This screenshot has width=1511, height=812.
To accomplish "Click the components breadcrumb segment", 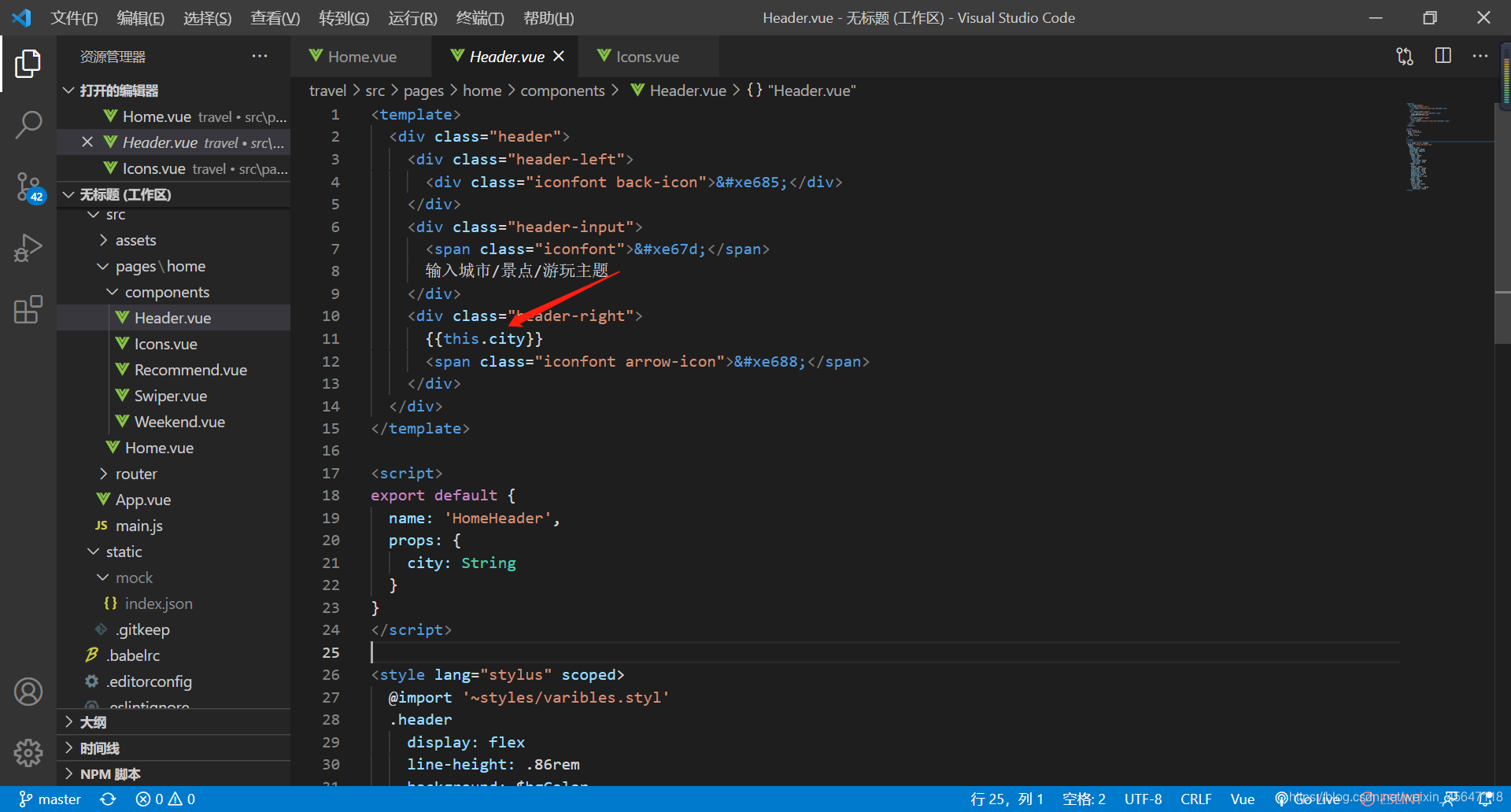I will [x=563, y=90].
